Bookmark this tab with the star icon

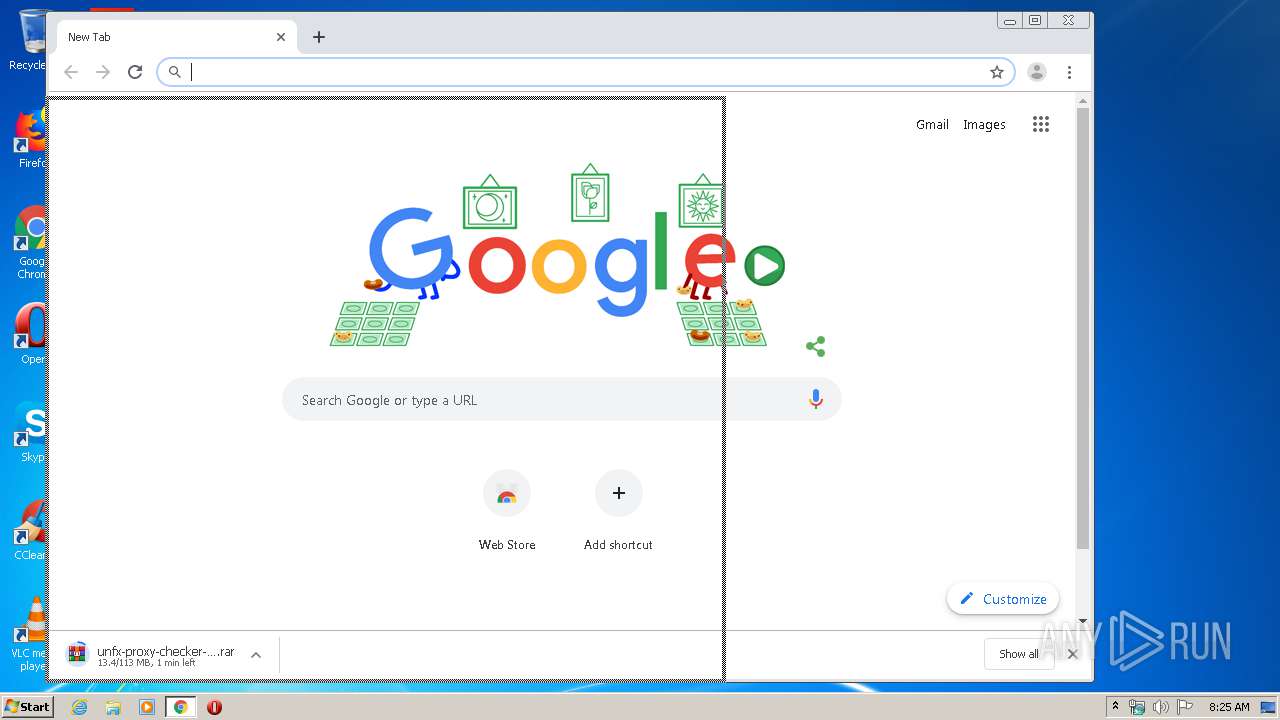point(997,72)
